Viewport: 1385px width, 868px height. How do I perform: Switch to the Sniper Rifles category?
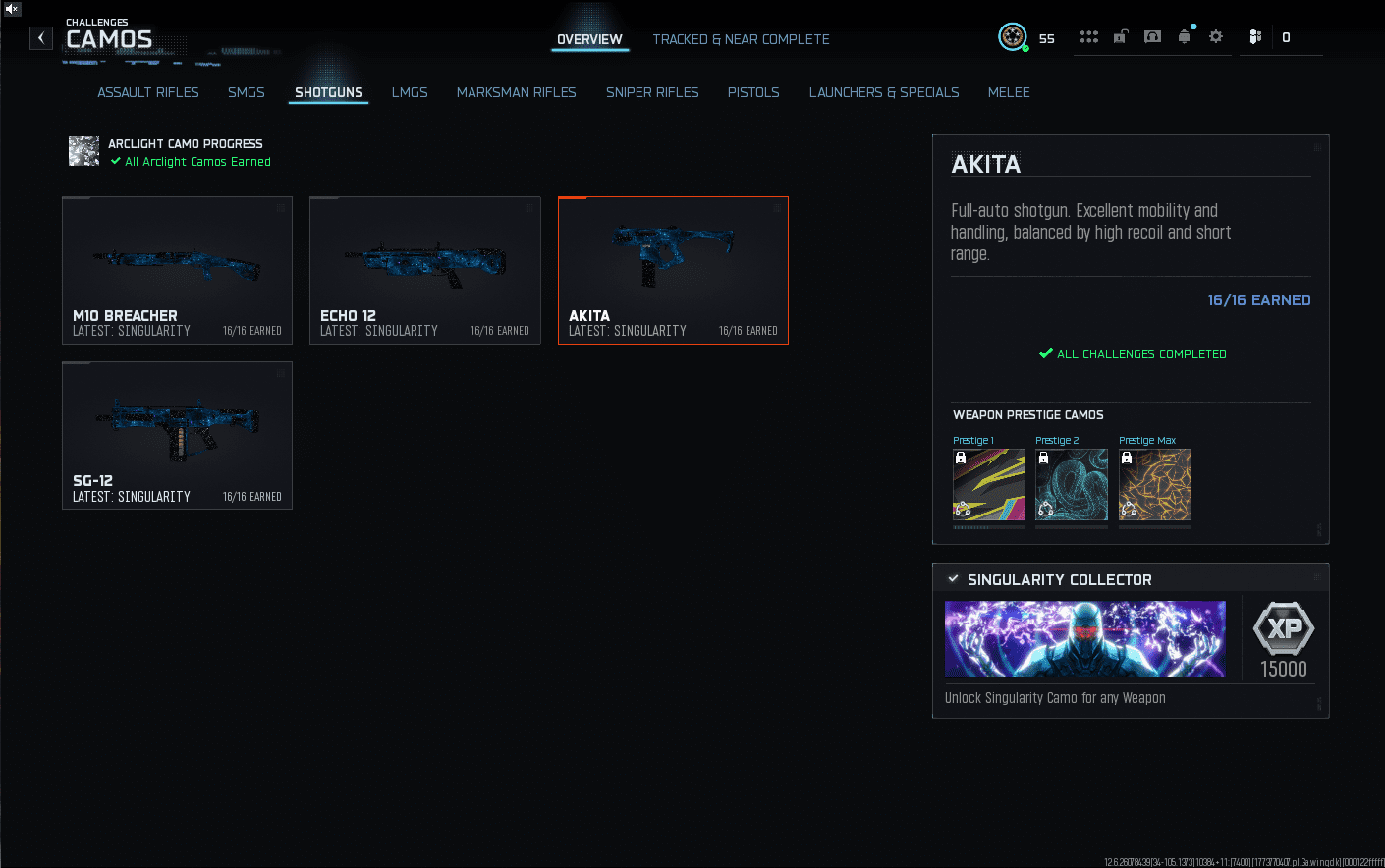[652, 92]
